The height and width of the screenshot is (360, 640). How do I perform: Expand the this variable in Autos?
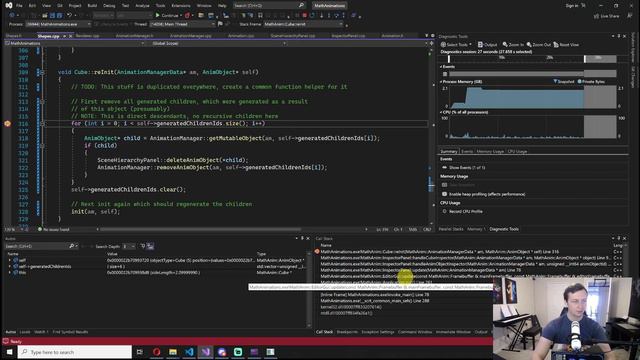pos(10,273)
